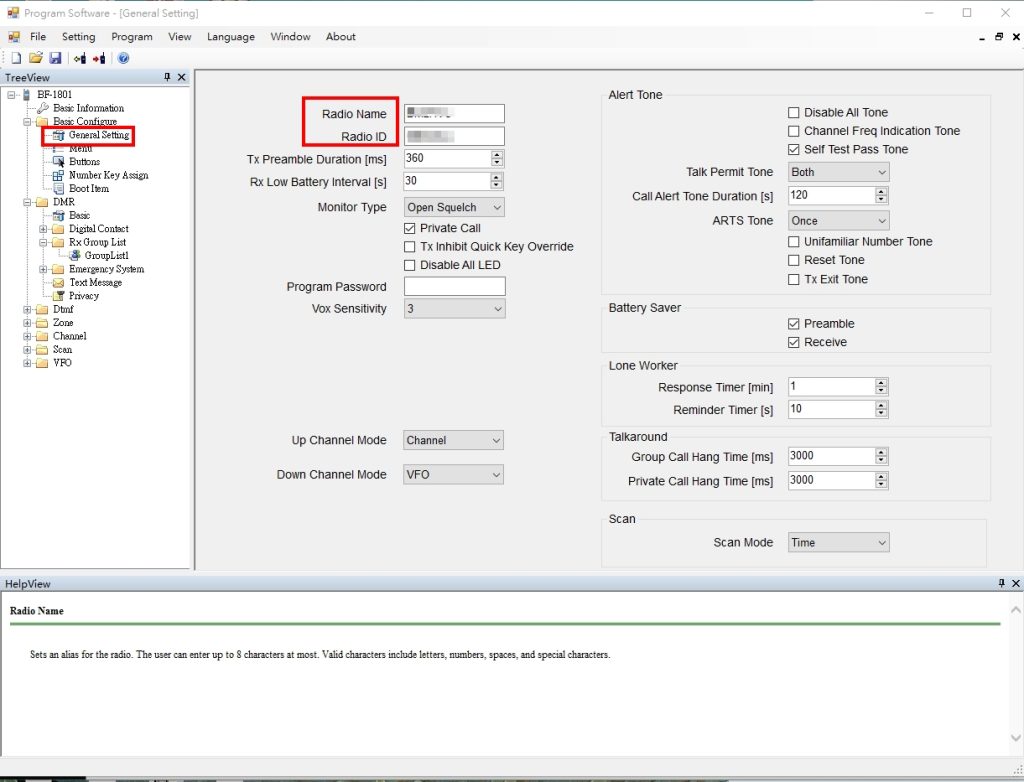Increase Tx Preamble Duration value
Viewport: 1024px width, 782px height.
pos(497,155)
